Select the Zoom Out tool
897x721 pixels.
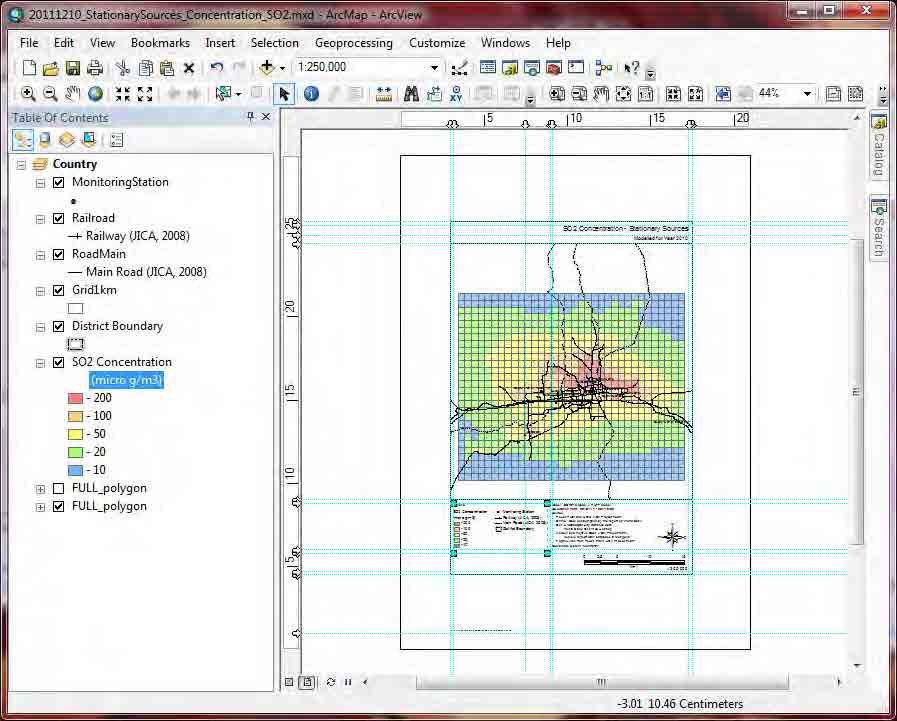[50, 94]
